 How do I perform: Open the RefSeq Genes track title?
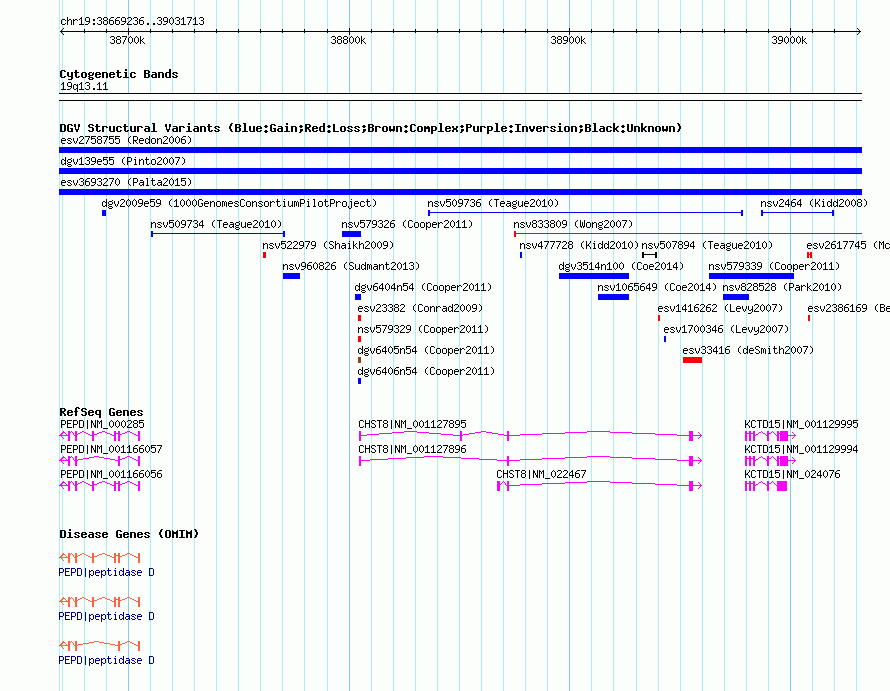101,412
